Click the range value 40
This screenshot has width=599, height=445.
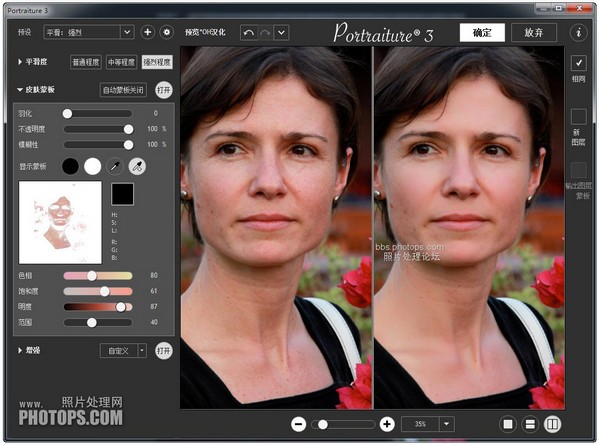pyautogui.click(x=154, y=322)
